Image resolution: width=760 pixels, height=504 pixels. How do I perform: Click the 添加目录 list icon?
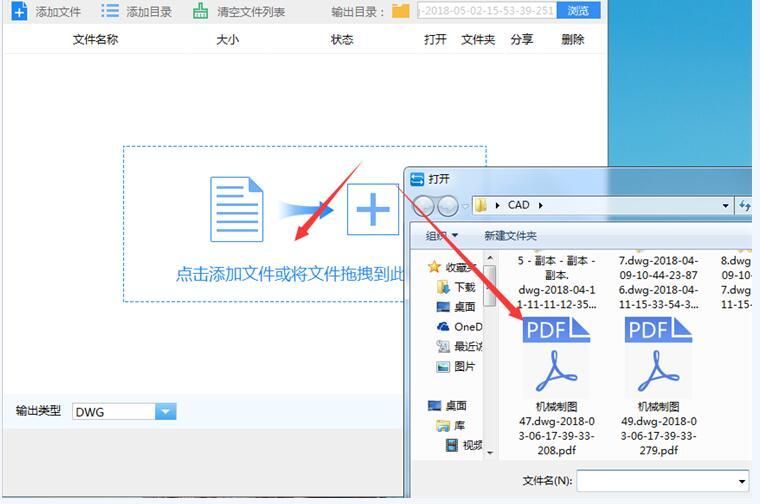(x=110, y=11)
